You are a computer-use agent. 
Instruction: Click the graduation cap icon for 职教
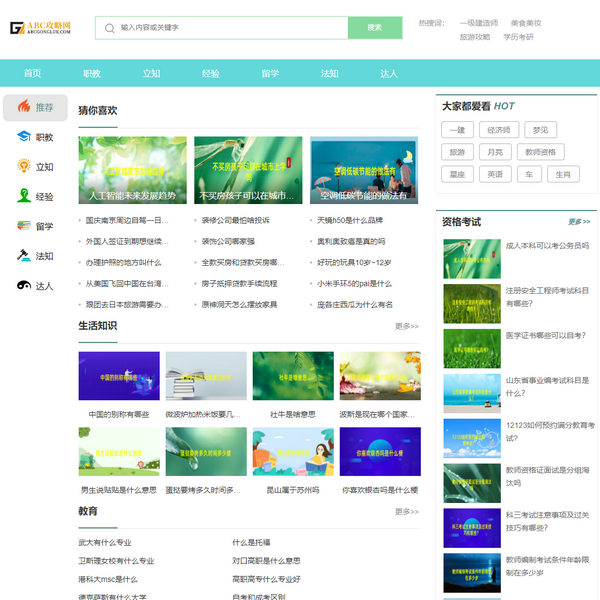24,137
